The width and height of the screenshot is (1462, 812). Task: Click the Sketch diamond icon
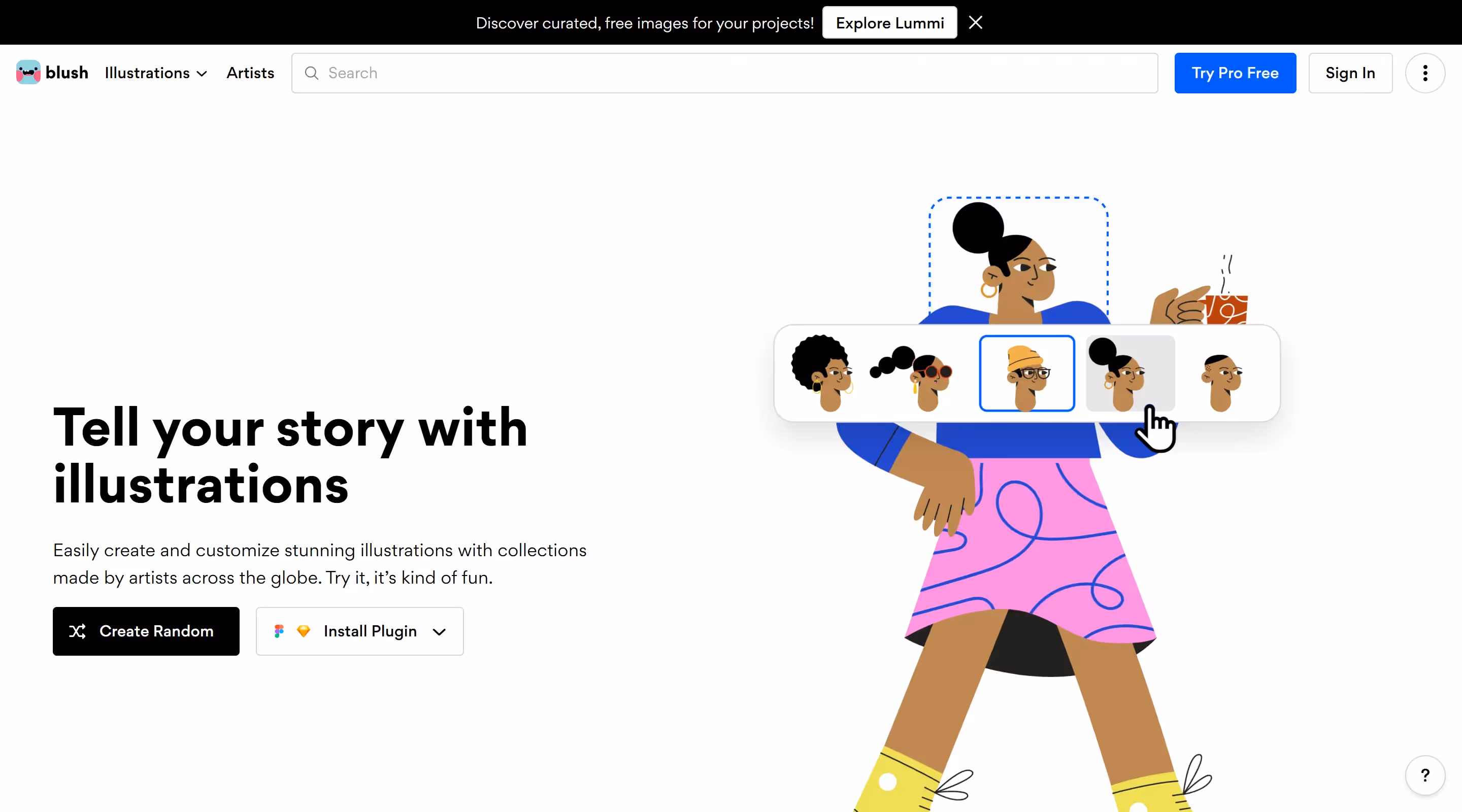pos(304,631)
